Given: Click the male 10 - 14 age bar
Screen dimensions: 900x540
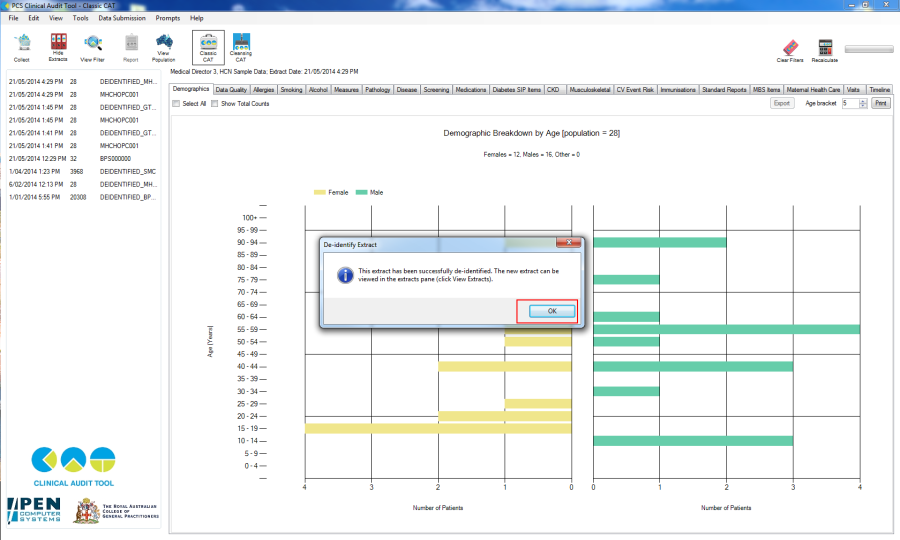Looking at the screenshot, I should (693, 441).
